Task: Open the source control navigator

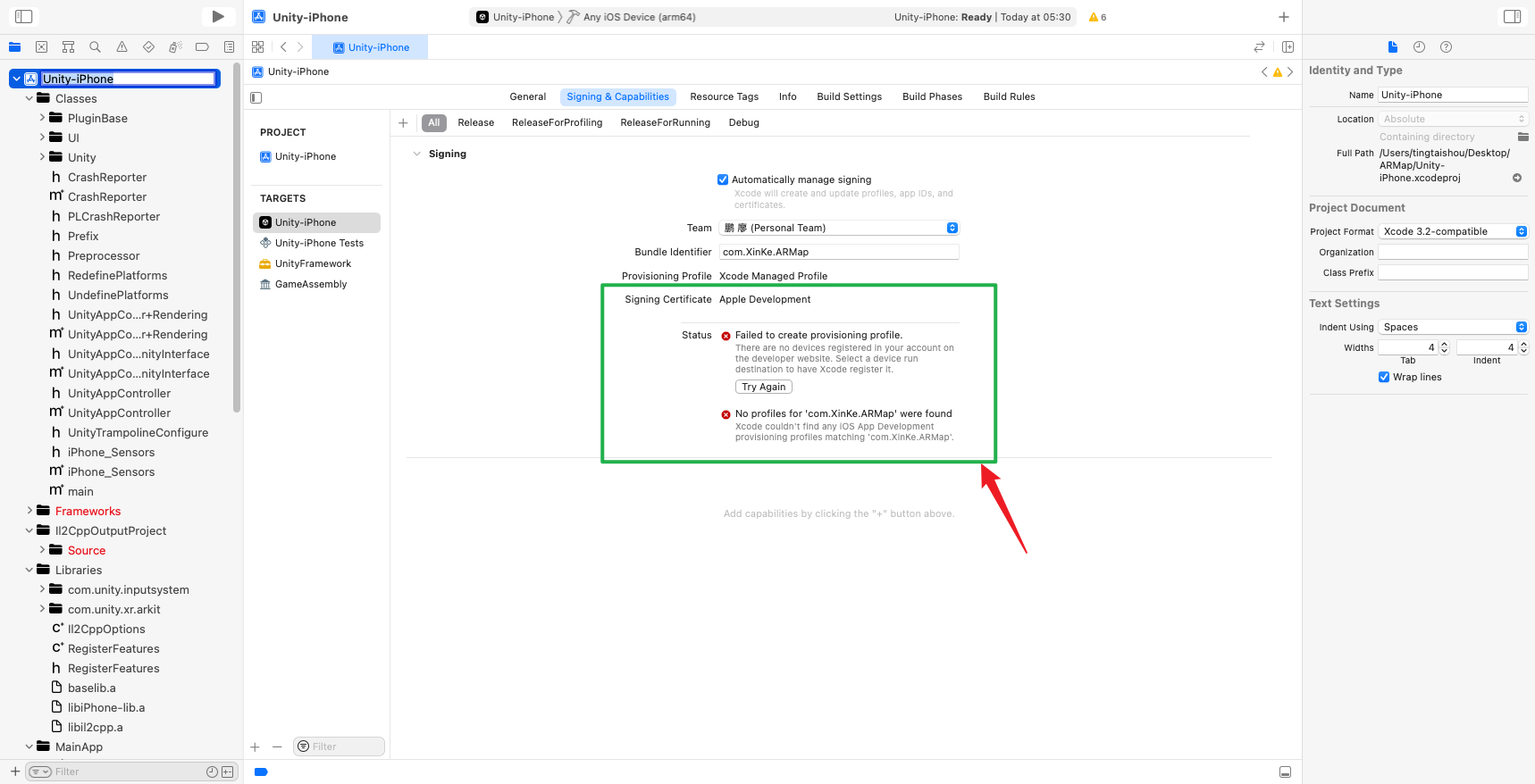Action: pyautogui.click(x=41, y=46)
